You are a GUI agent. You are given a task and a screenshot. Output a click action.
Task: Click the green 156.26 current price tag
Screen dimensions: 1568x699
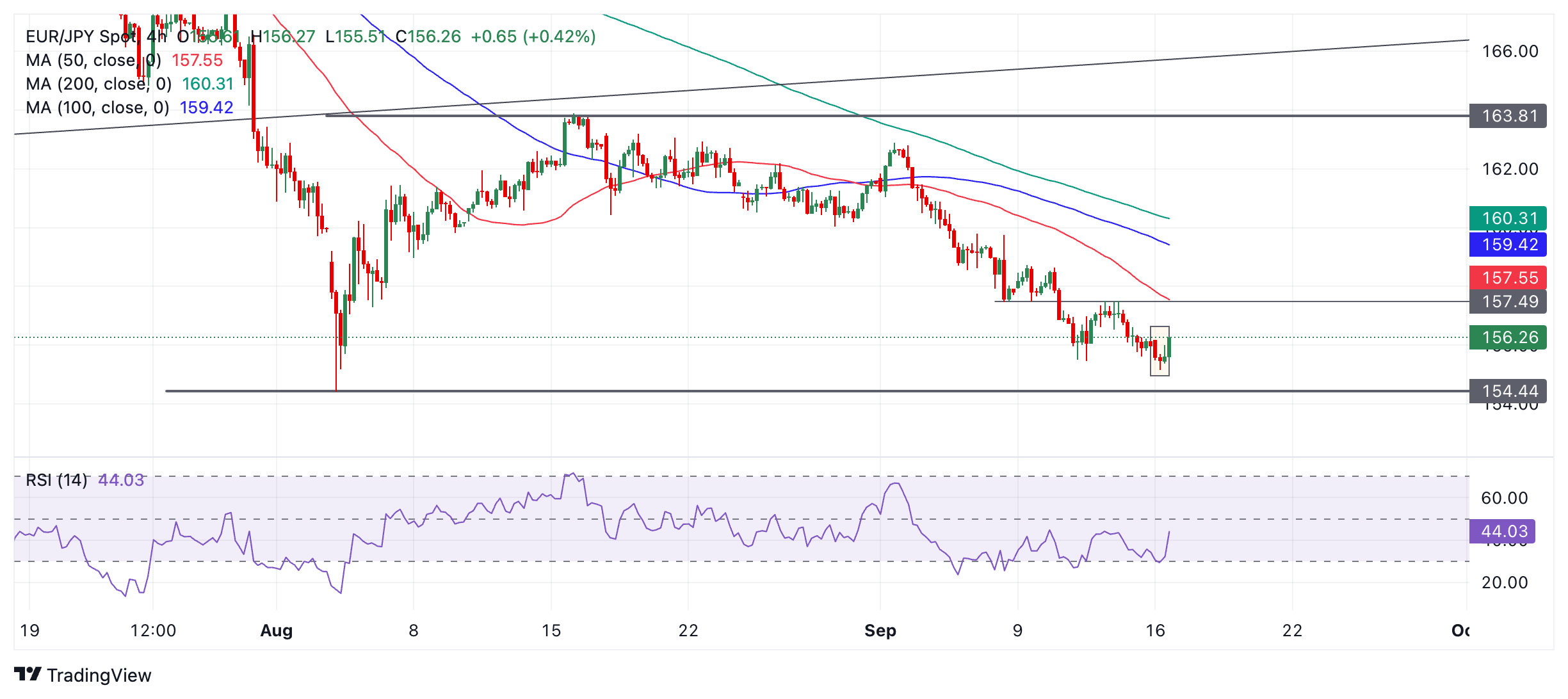coord(1507,337)
